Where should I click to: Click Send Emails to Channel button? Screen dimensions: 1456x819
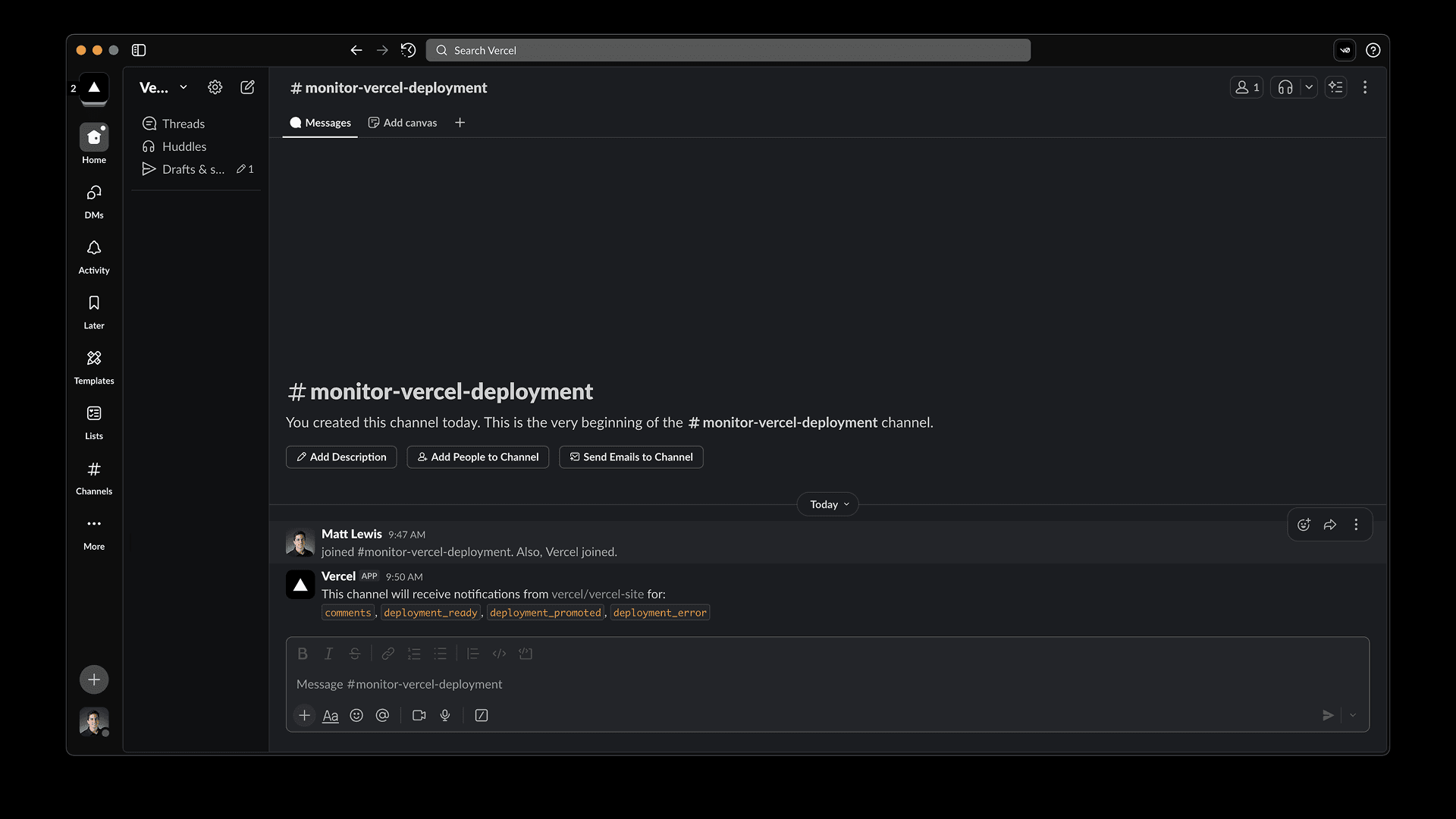point(631,457)
